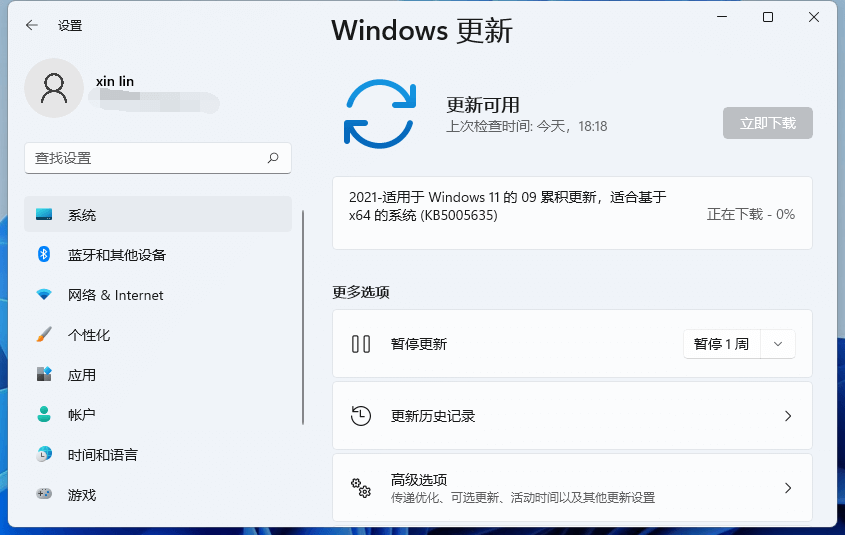The image size is (845, 535).
Task: Expand the pause duration dropdown arrow
Action: (778, 344)
